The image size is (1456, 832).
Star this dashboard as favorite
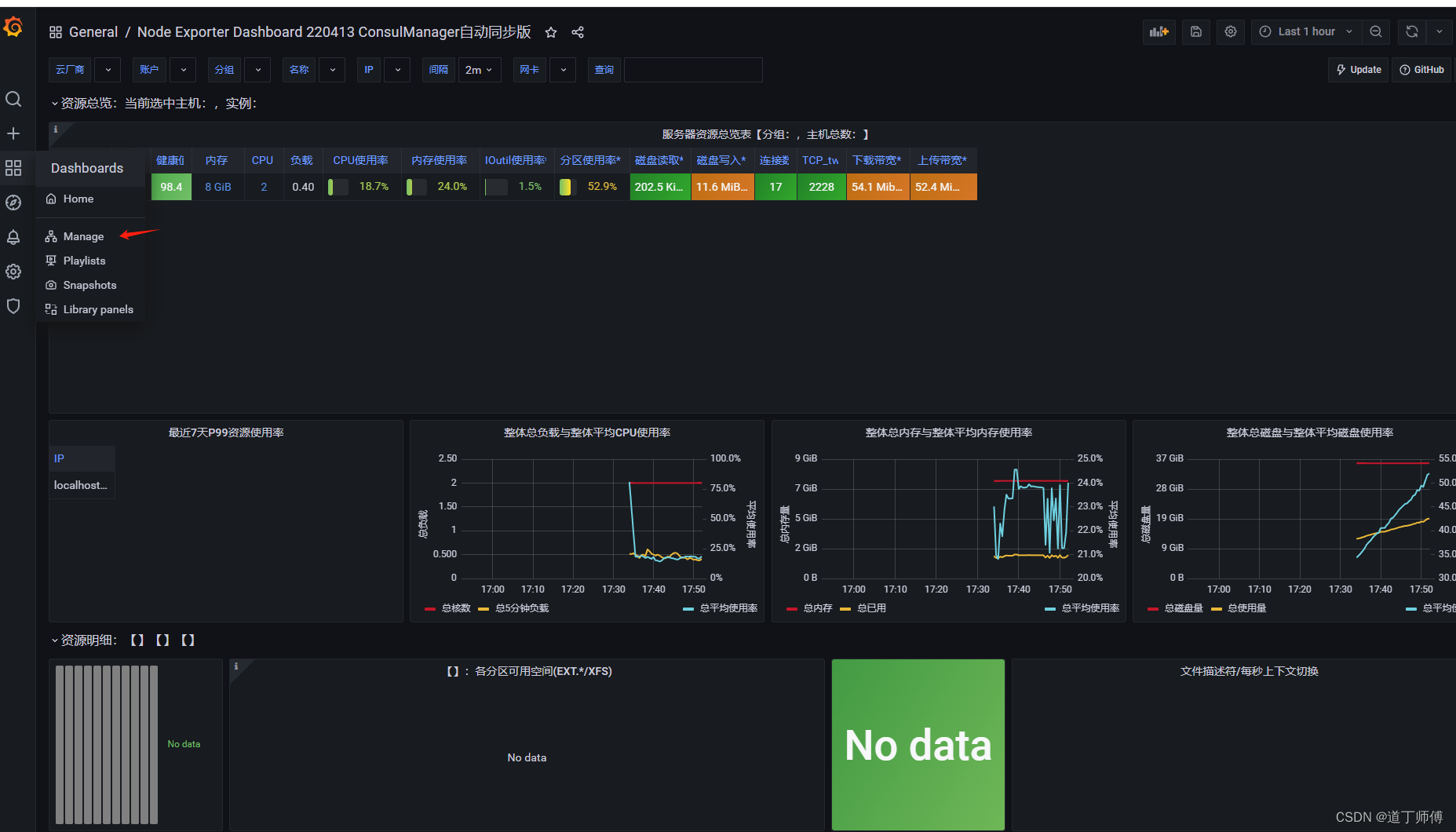[x=551, y=32]
